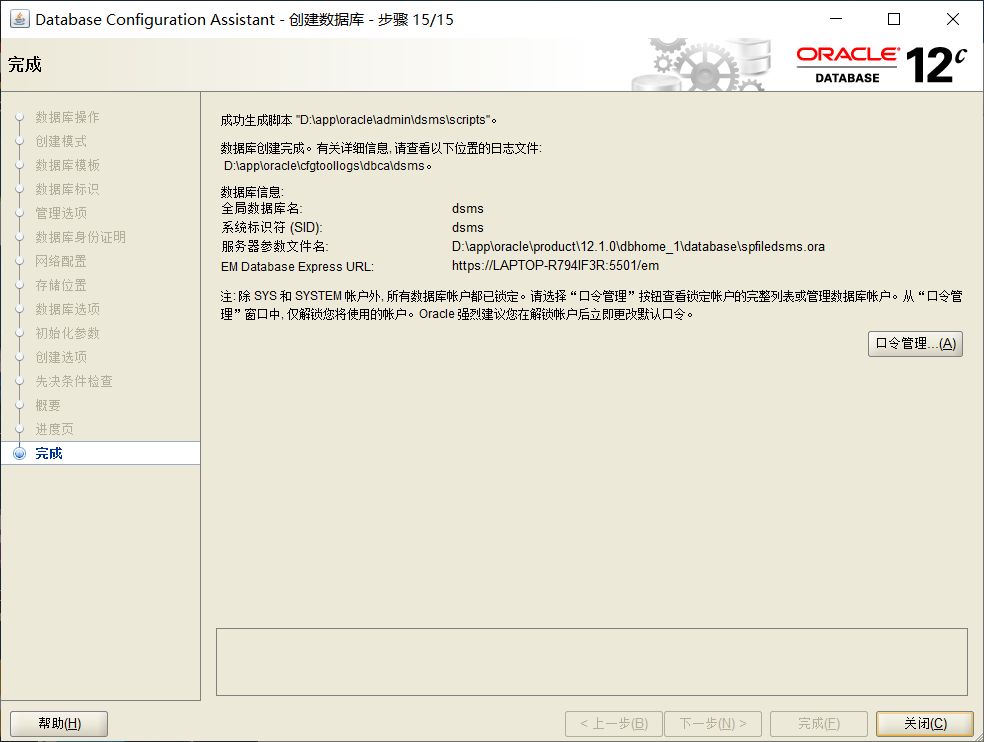Click the disabled 上一步(B) back button
The width and height of the screenshot is (984, 742).
(613, 723)
